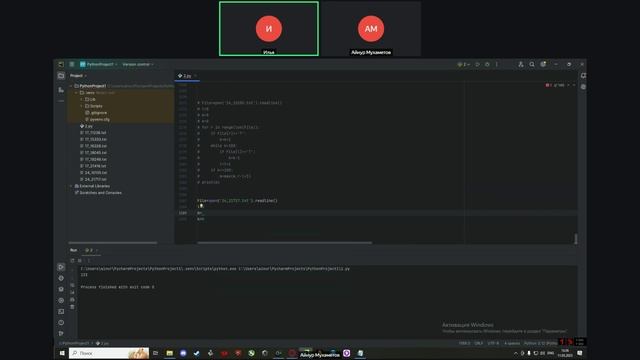Open 17_11338.txt file in tree

coord(93,133)
